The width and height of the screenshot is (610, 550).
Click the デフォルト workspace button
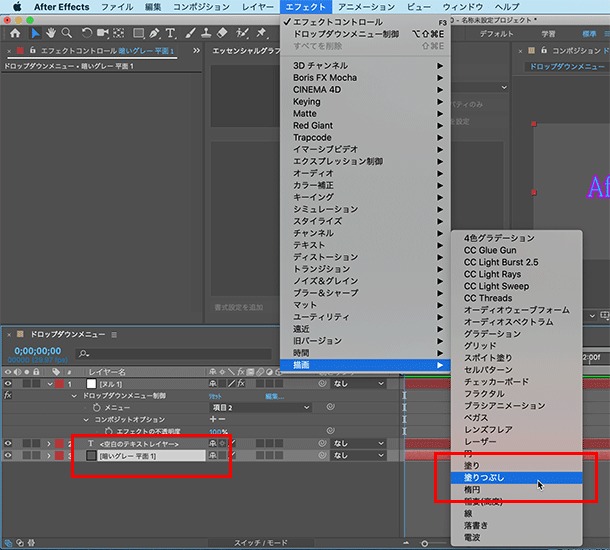click(x=496, y=34)
